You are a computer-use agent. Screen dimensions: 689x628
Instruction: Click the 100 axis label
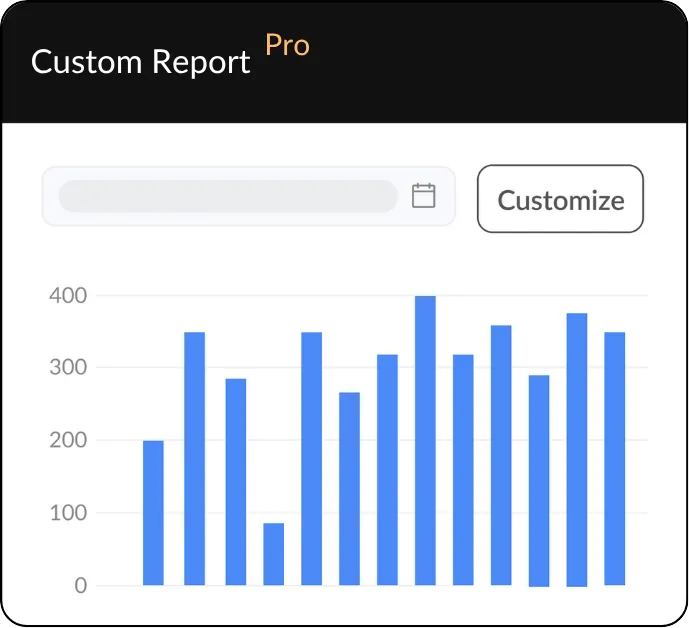(x=68, y=513)
